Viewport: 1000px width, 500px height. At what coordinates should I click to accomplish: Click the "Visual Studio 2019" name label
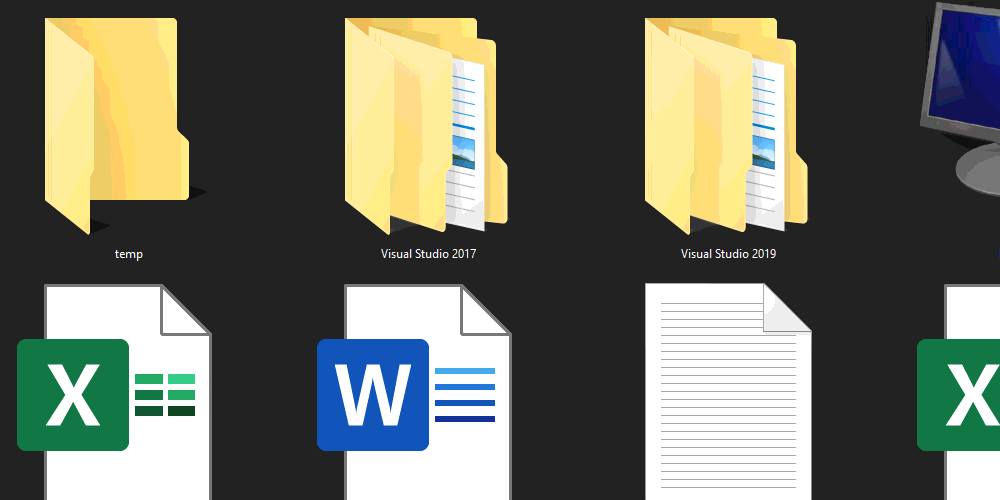[728, 254]
